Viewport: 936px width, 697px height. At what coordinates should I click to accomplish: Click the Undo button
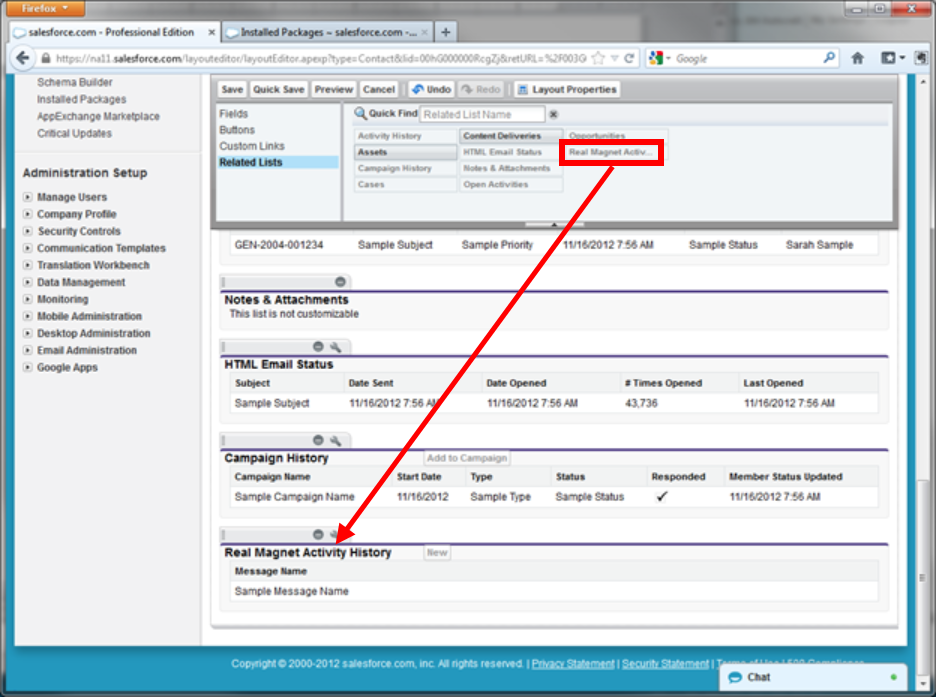432,90
